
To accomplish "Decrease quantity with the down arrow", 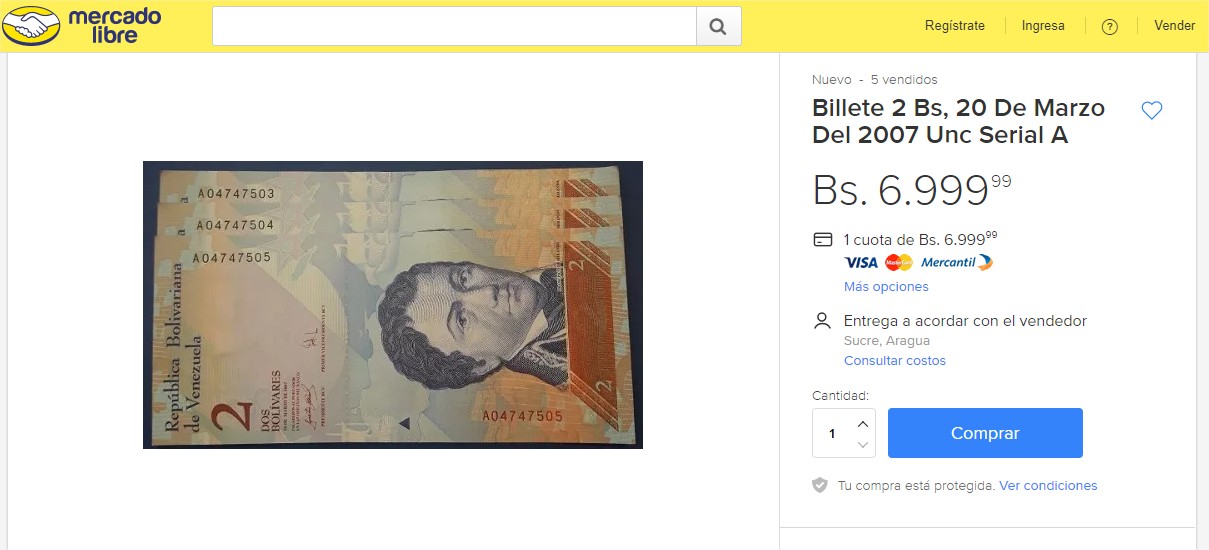I will tap(863, 444).
